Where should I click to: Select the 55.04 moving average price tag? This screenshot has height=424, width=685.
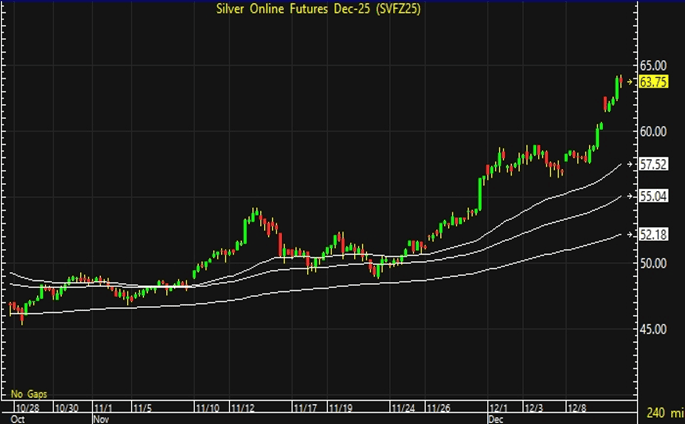(x=653, y=197)
